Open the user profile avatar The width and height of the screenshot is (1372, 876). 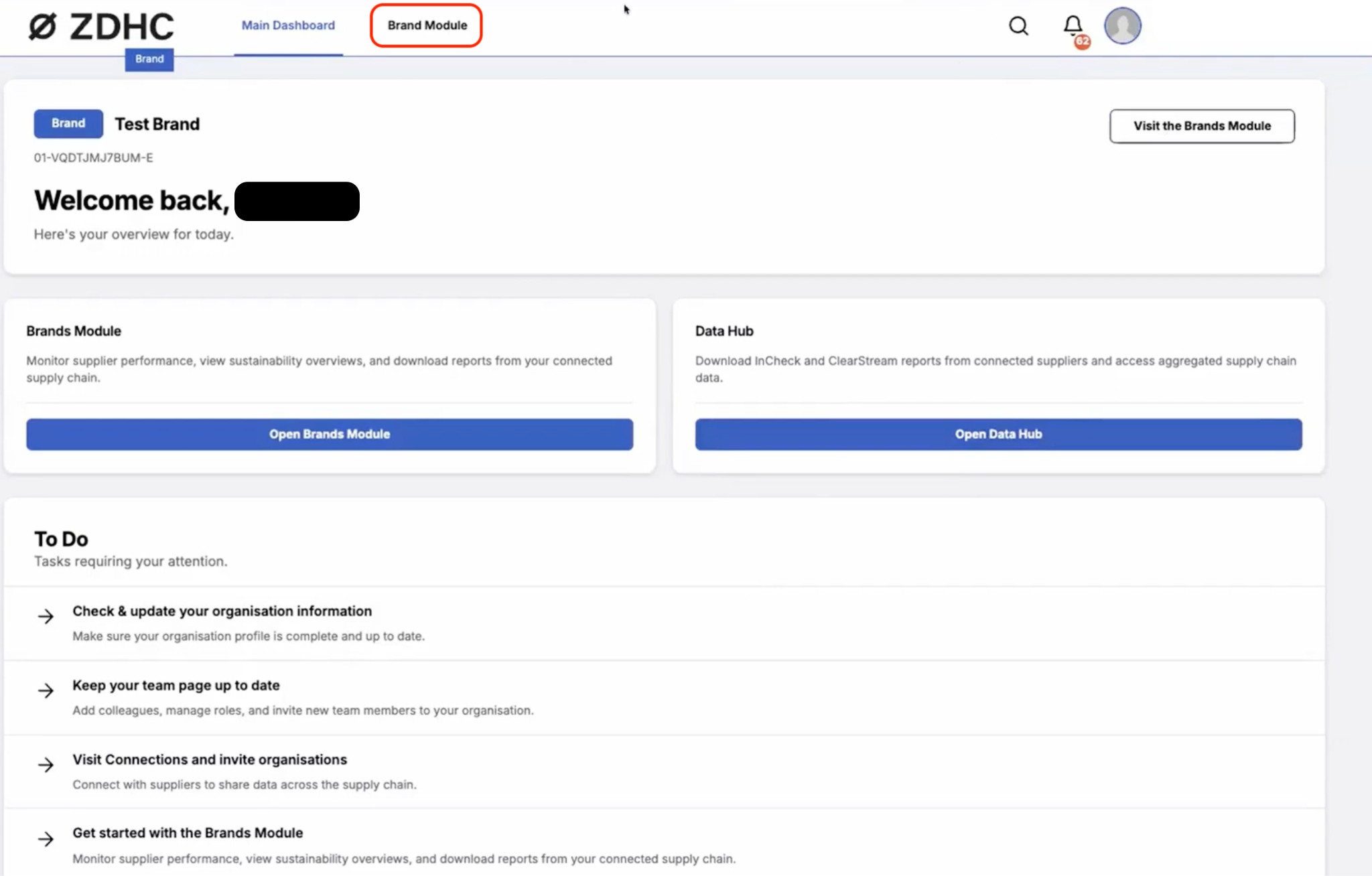pos(1123,26)
